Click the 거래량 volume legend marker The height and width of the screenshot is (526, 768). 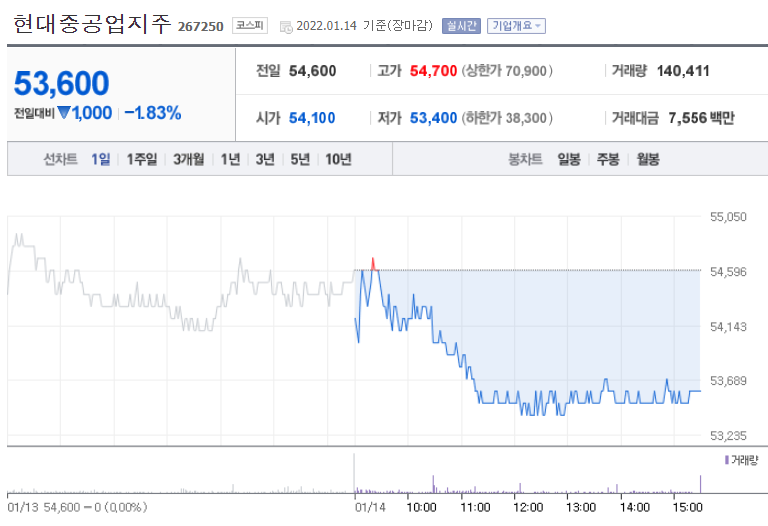[x=727, y=460]
